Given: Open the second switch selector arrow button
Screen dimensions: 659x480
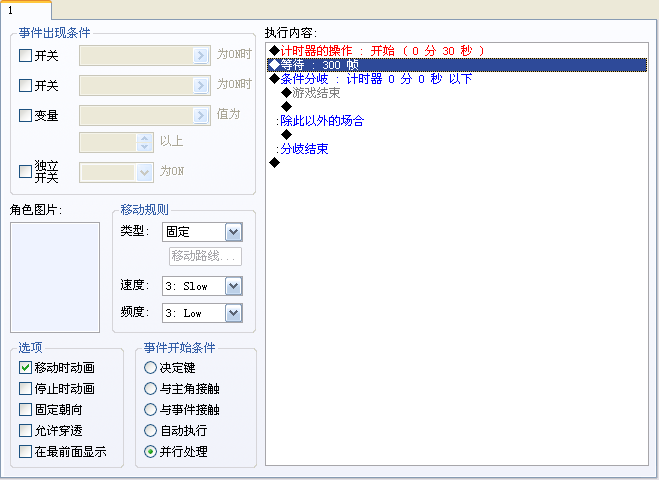Looking at the screenshot, I should [201, 85].
